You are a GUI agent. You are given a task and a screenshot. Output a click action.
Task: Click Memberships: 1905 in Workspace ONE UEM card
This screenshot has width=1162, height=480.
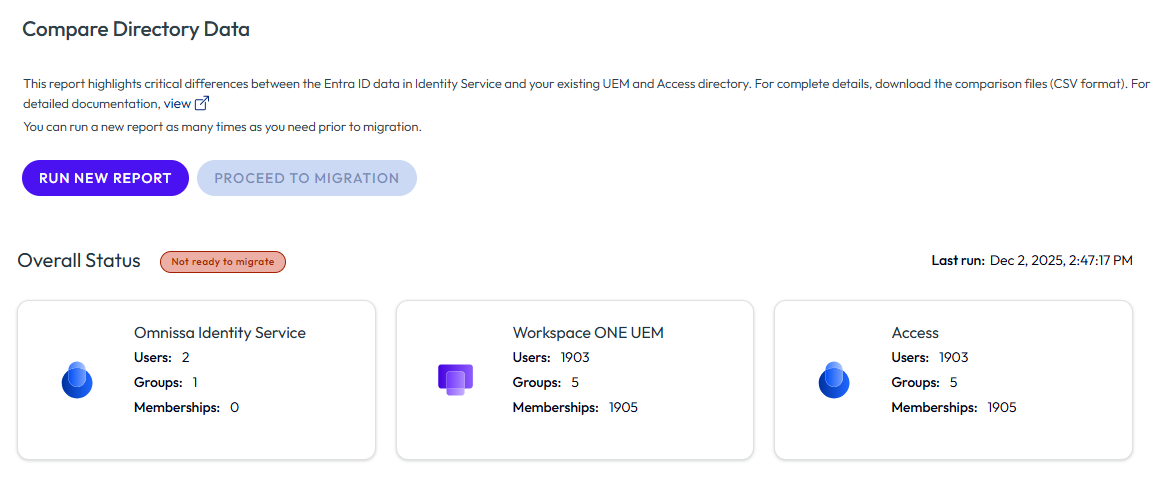(x=575, y=407)
